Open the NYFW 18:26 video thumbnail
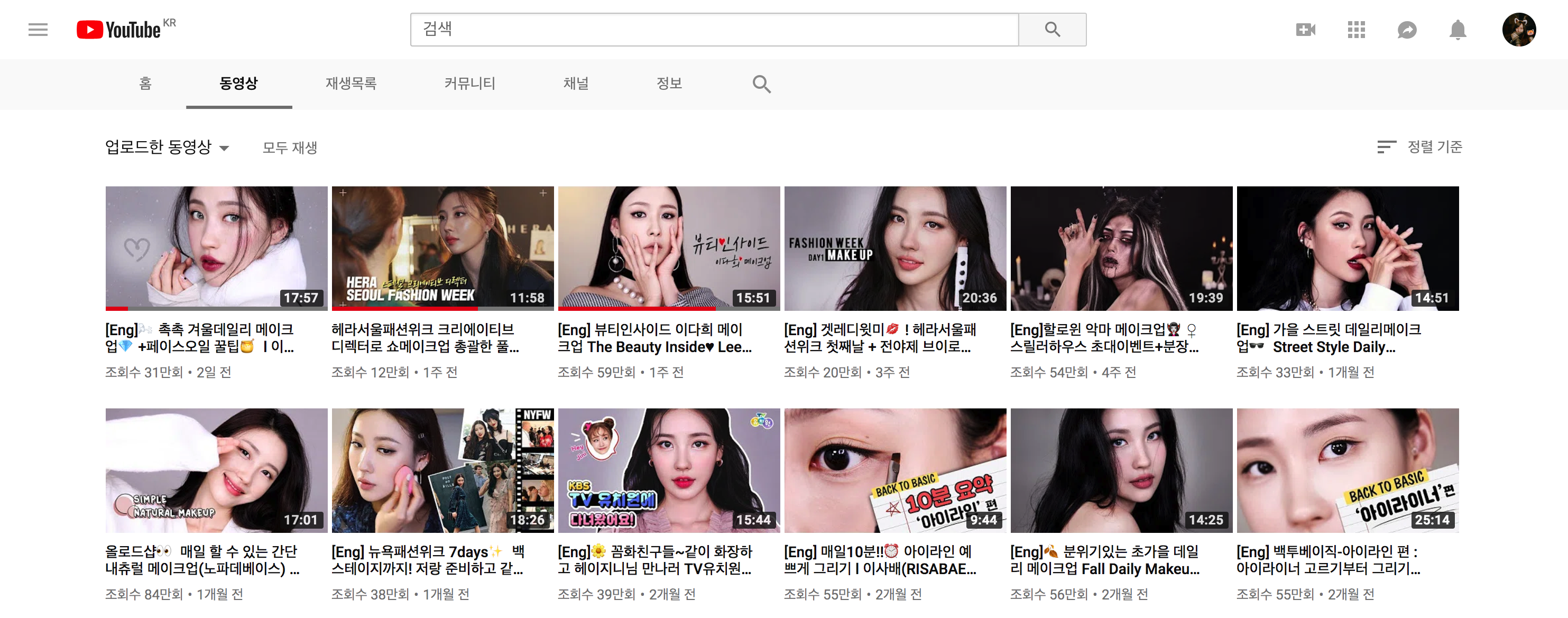This screenshot has width=1568, height=618. click(442, 469)
